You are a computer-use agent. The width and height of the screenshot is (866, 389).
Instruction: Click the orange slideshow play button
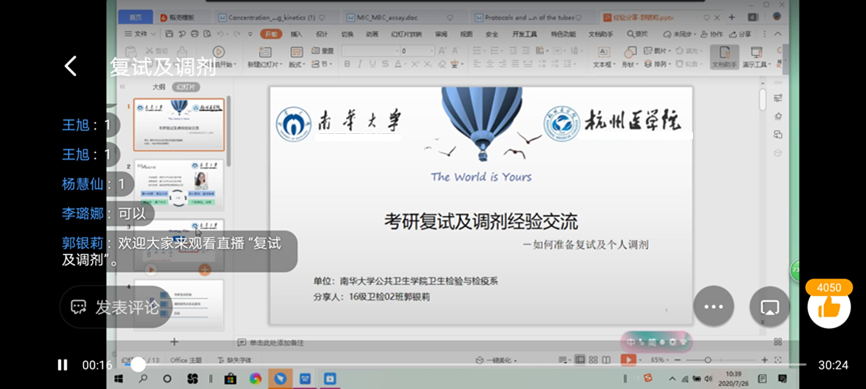(x=628, y=360)
